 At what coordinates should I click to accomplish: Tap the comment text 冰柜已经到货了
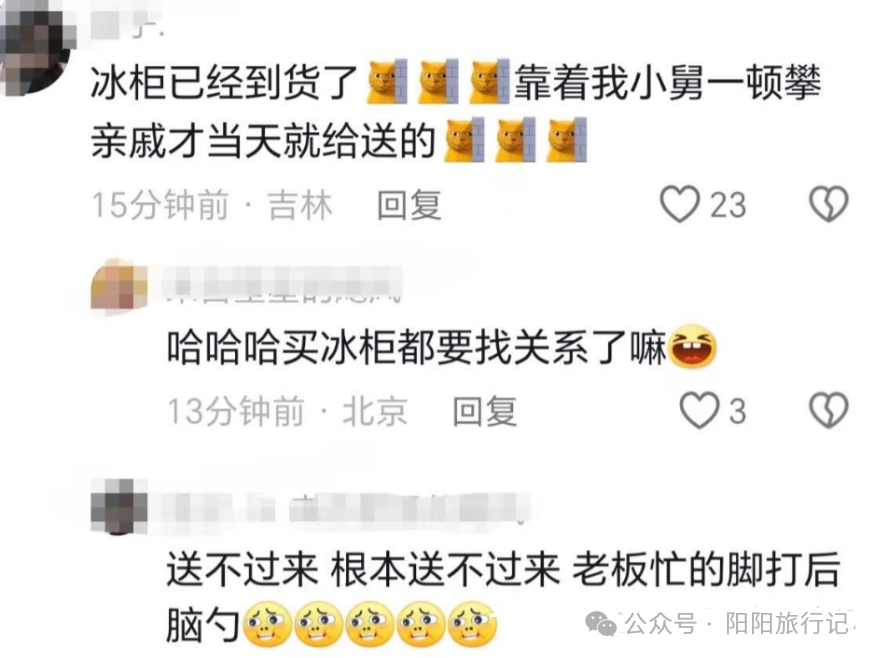tap(224, 83)
